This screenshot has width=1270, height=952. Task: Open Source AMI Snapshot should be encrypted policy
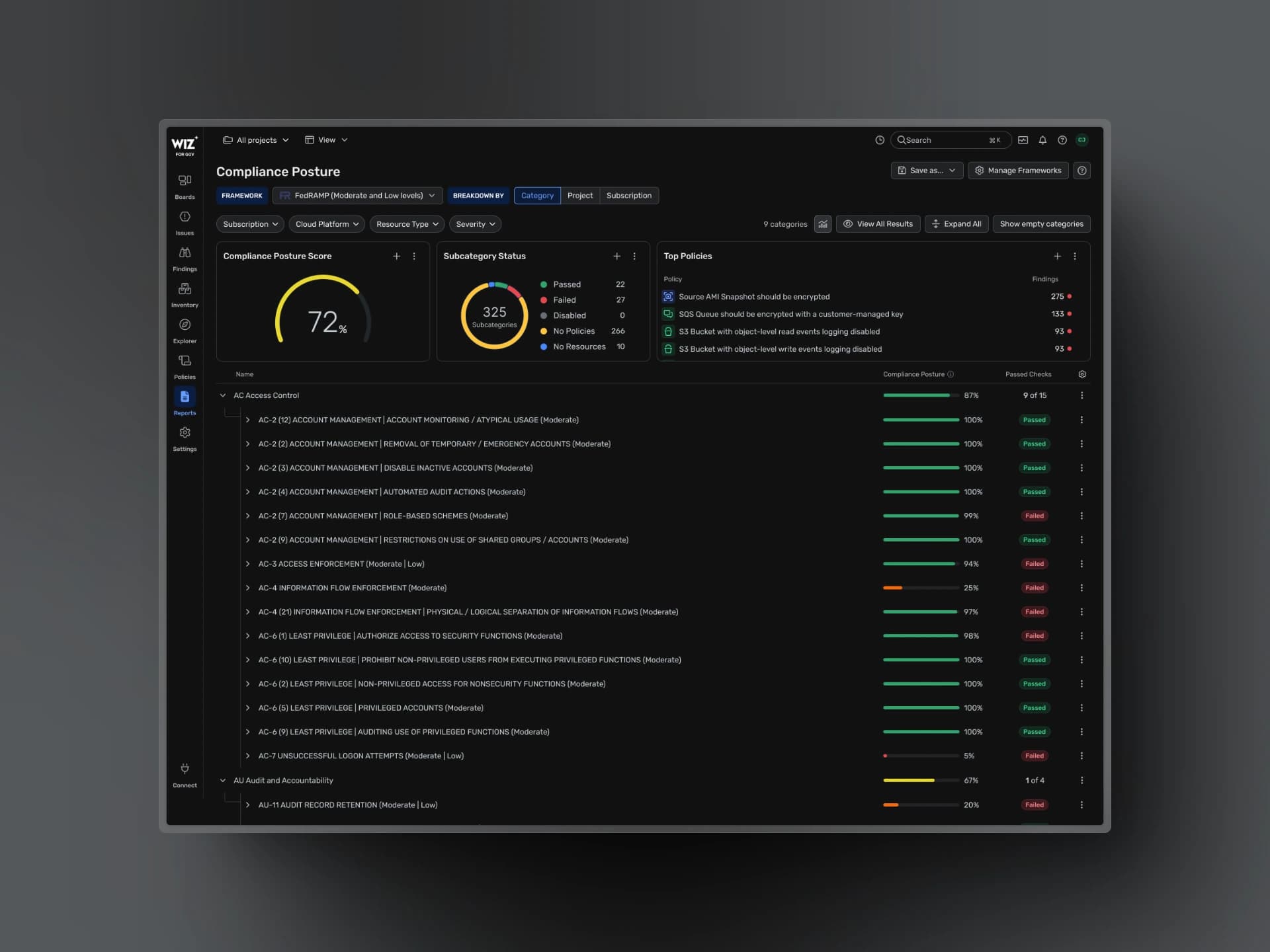(754, 297)
